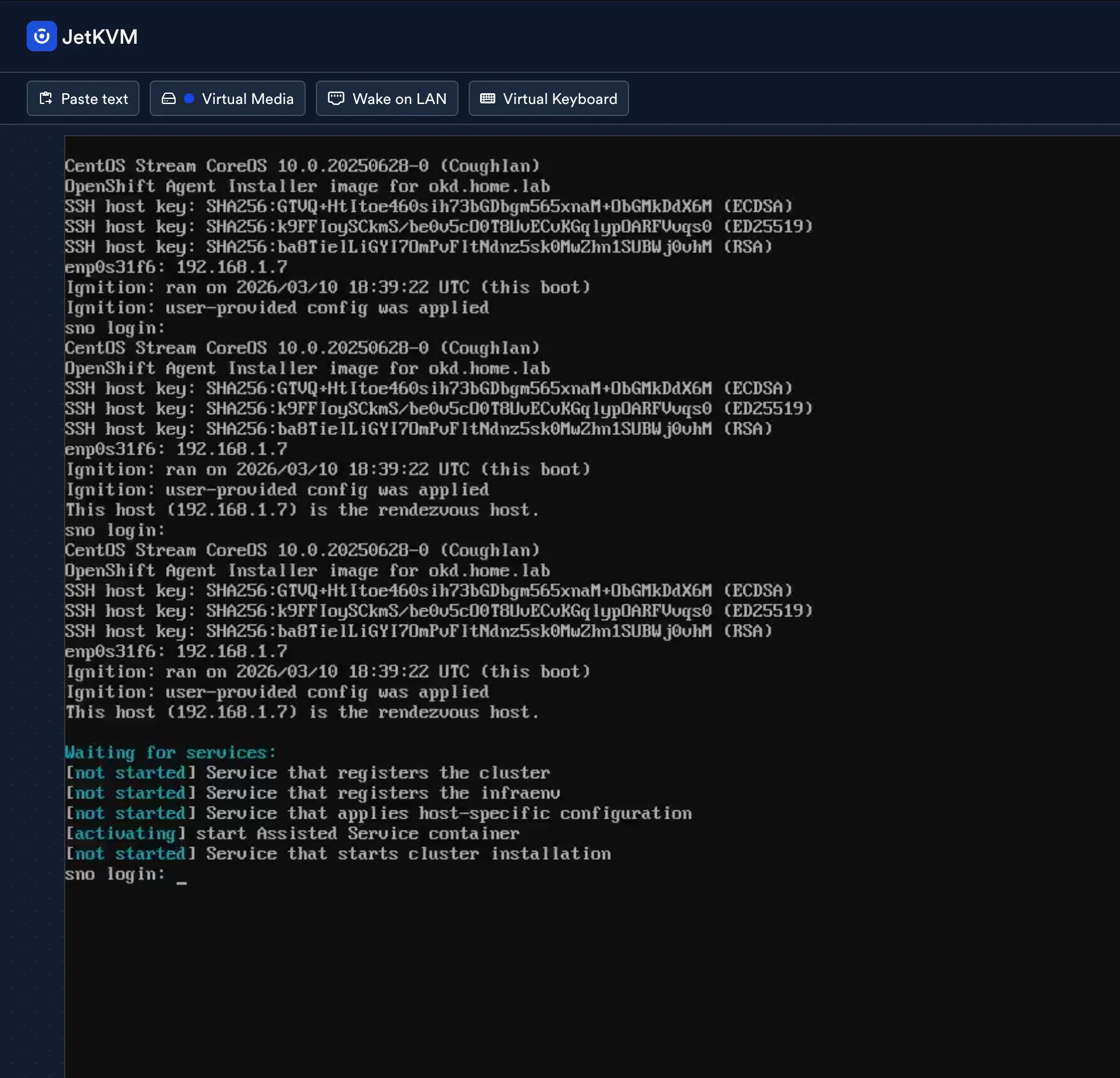Screen dimensions: 1120x1078
Task: Click 'Service that starts cluster installation' line
Action: coord(338,854)
